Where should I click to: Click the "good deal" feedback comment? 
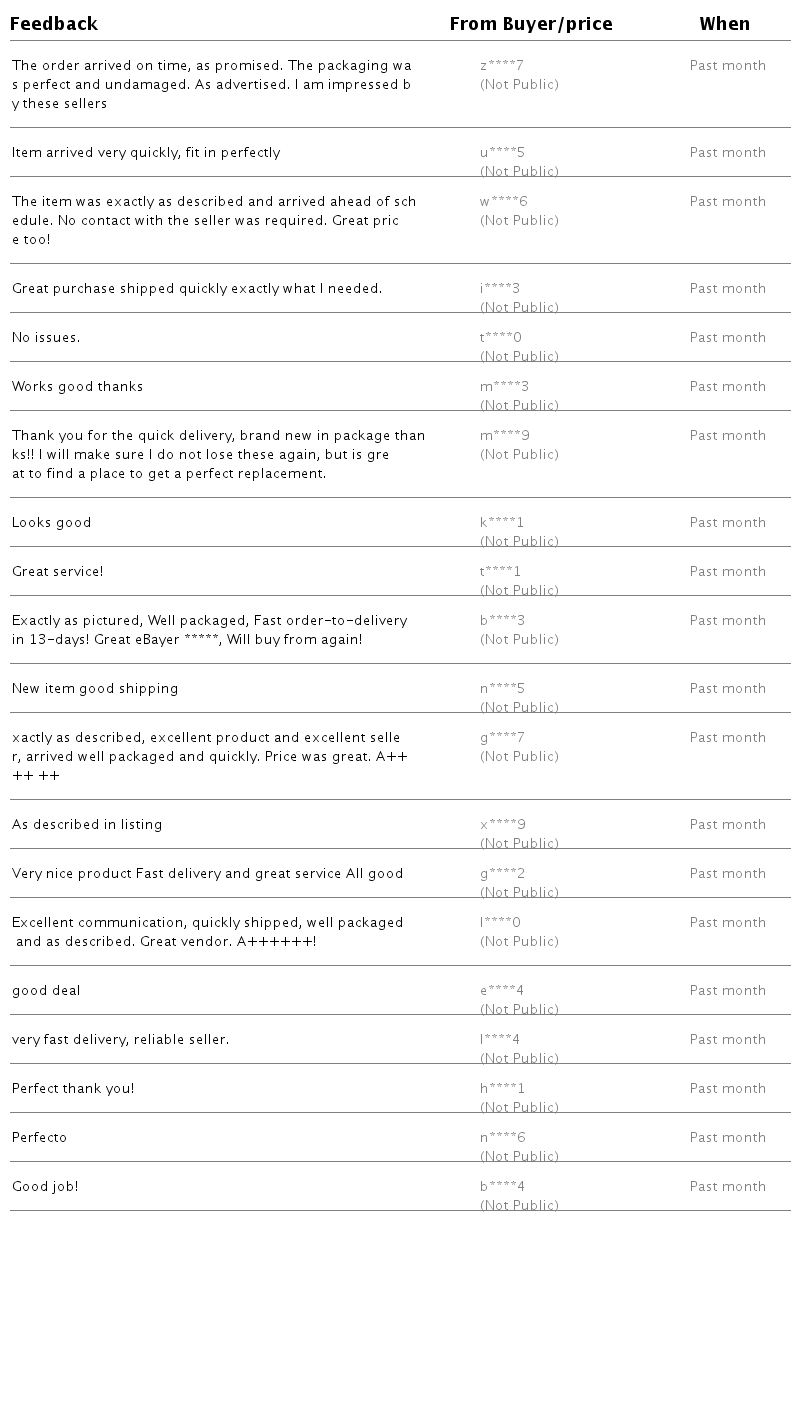[46, 991]
